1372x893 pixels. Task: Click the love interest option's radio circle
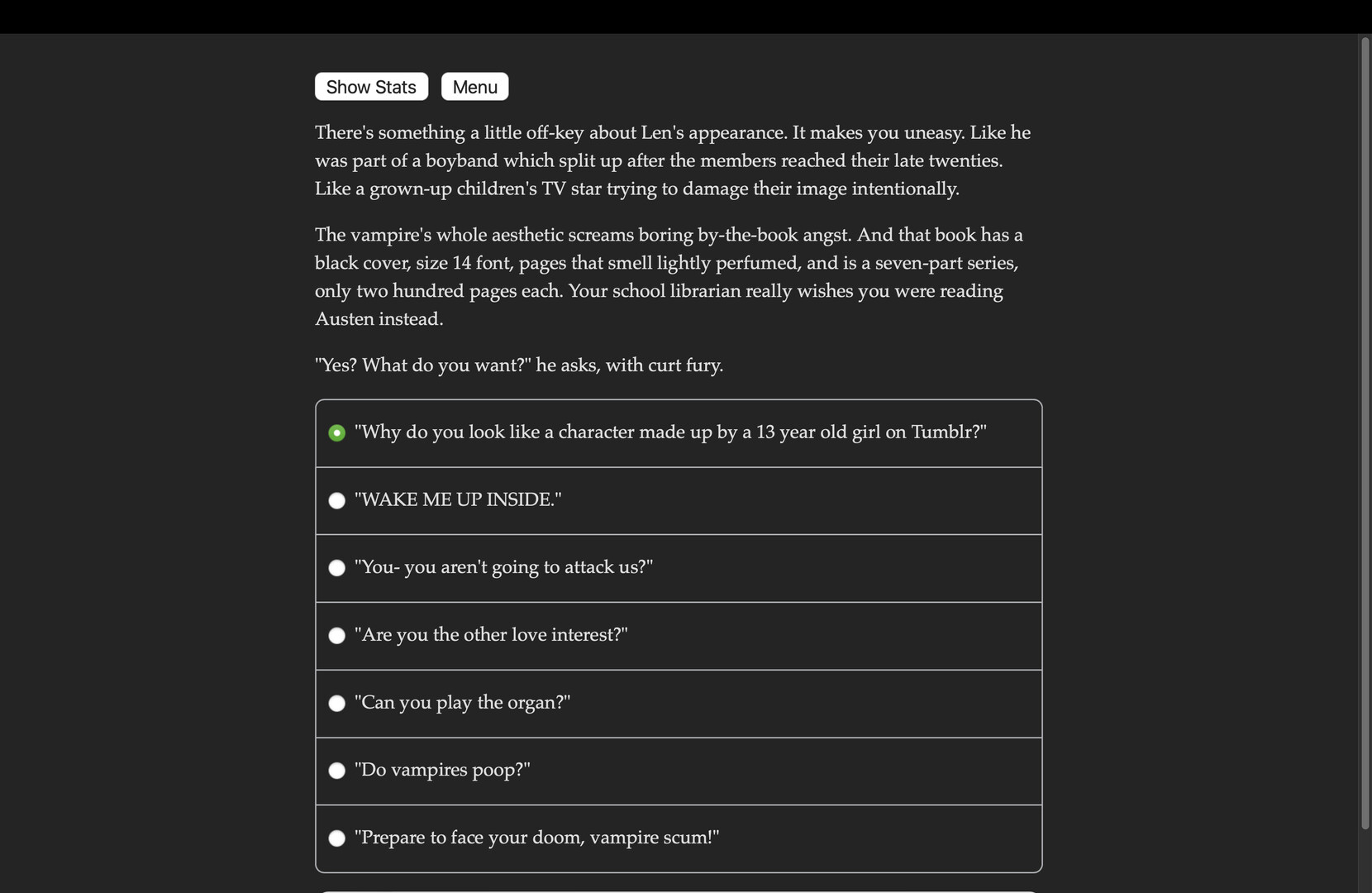336,635
